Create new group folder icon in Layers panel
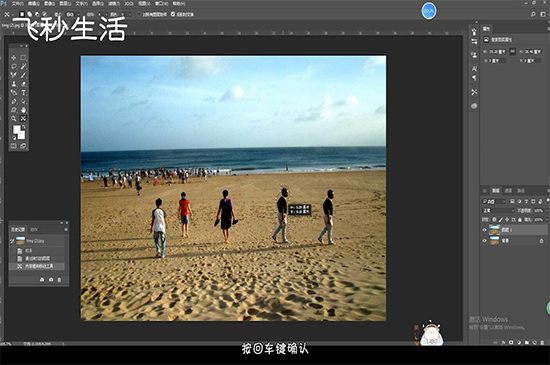This screenshot has height=365, width=550. 527,343
